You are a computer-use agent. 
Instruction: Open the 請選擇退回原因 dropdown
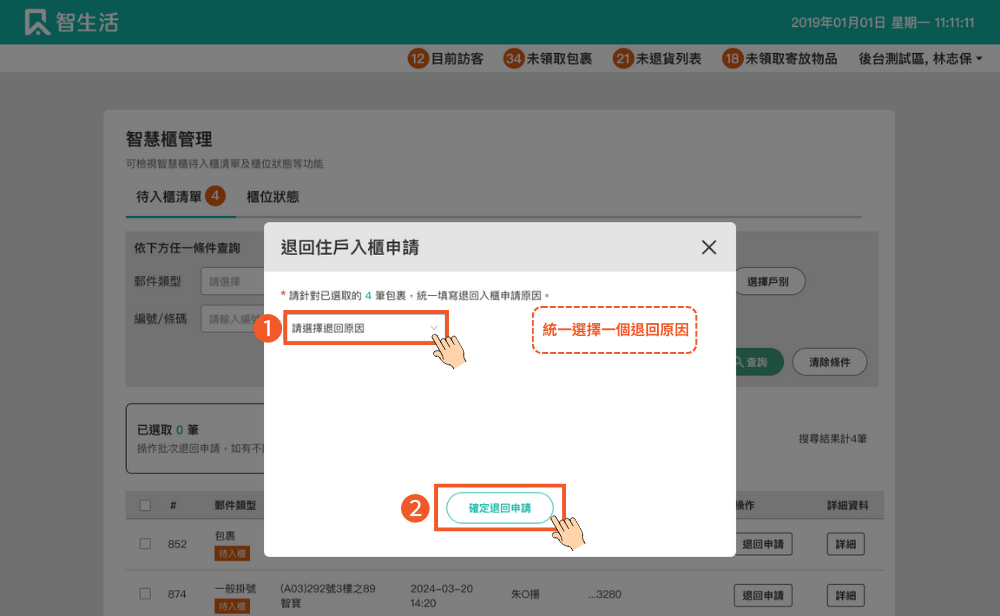365,328
